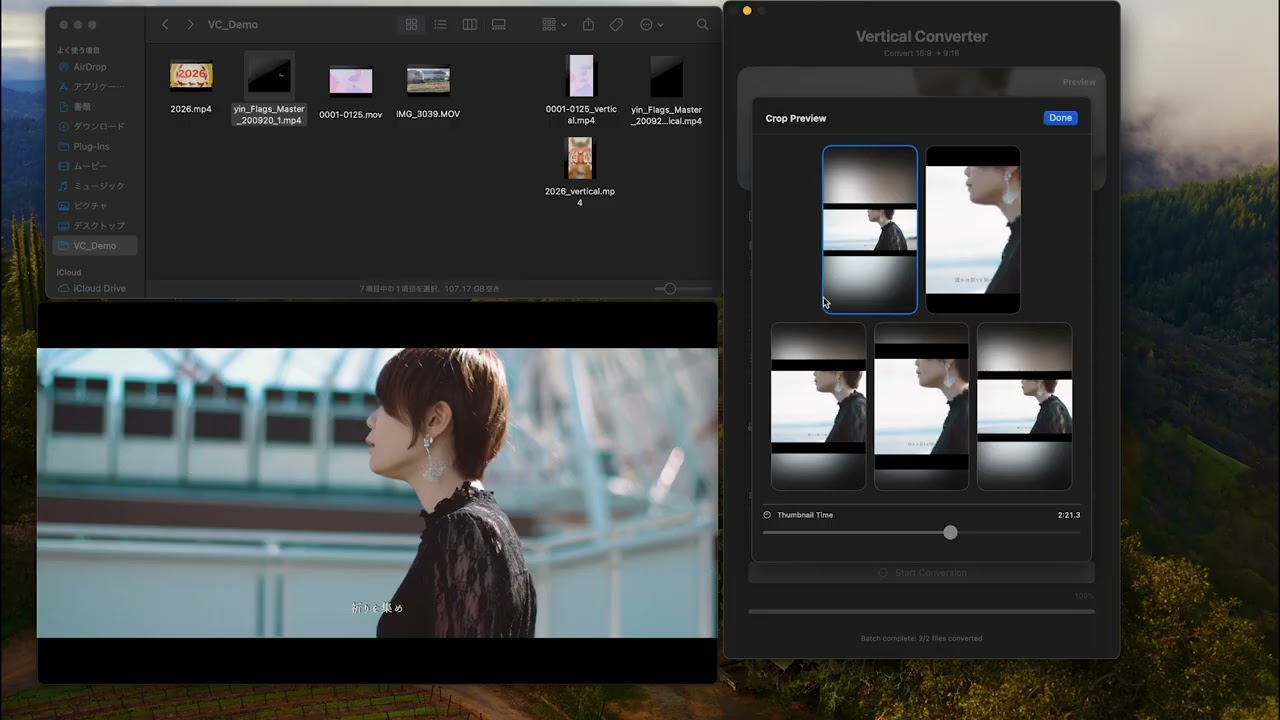1280x720 pixels.
Task: Select the full-height crop preview option
Action: pyautogui.click(x=973, y=230)
